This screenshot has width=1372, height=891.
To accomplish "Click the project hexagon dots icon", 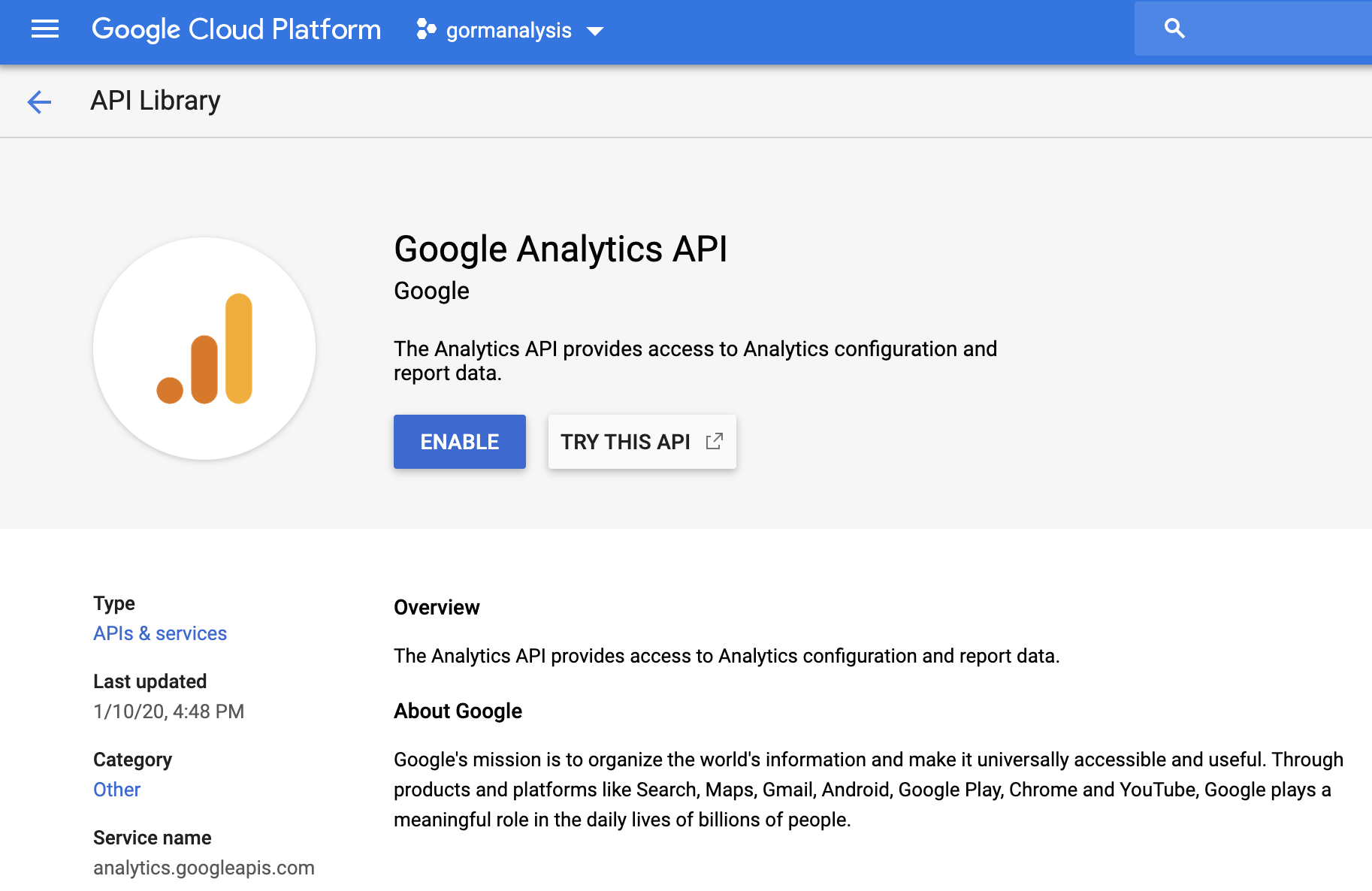I will click(x=426, y=29).
